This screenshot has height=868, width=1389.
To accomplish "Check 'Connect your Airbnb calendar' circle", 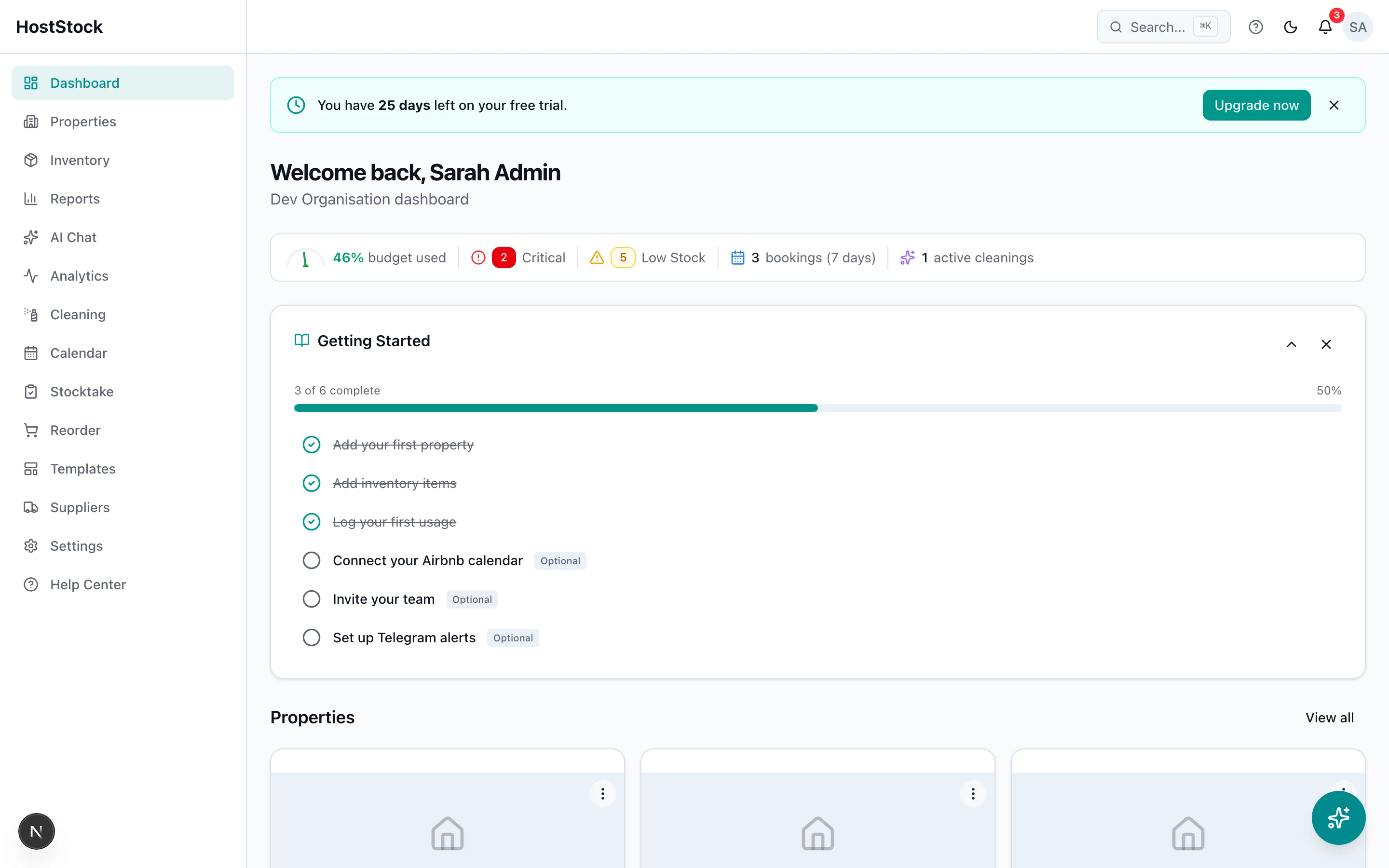I will [312, 560].
